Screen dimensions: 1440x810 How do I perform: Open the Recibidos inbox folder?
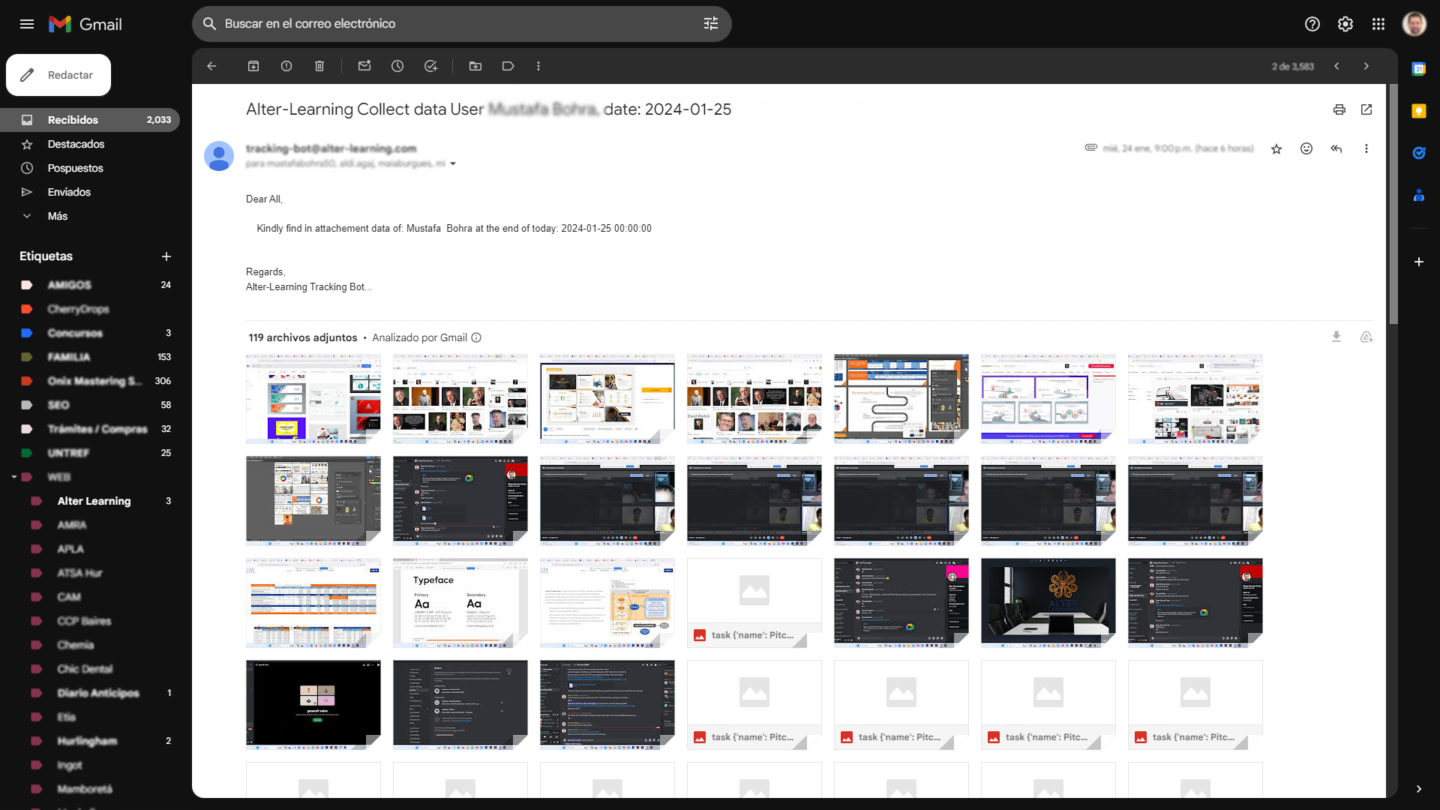click(72, 120)
